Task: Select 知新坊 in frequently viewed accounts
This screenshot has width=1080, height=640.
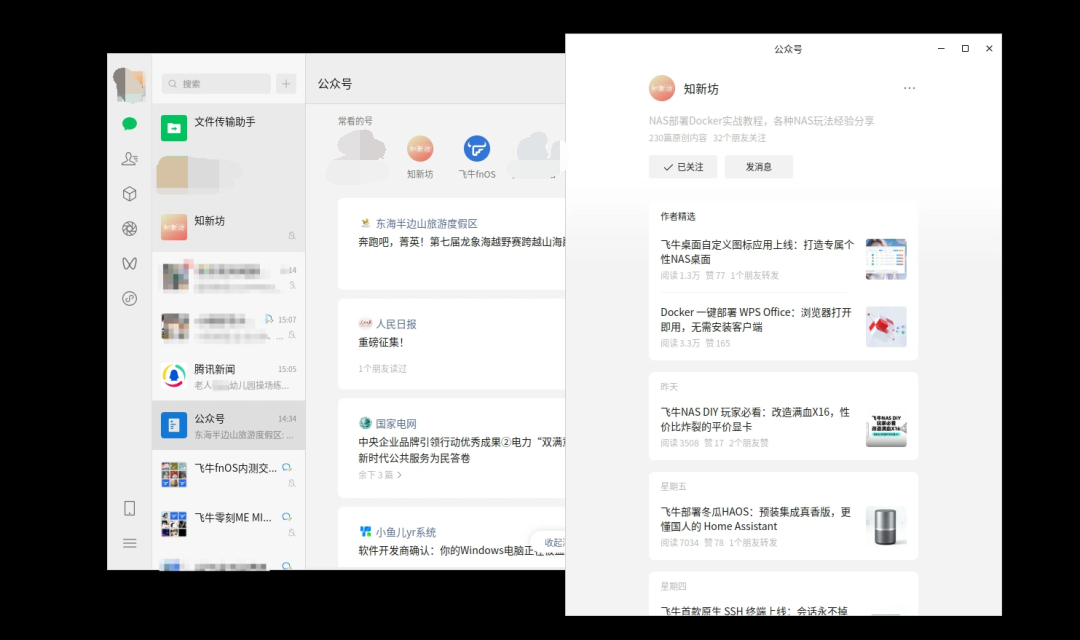Action: [420, 157]
